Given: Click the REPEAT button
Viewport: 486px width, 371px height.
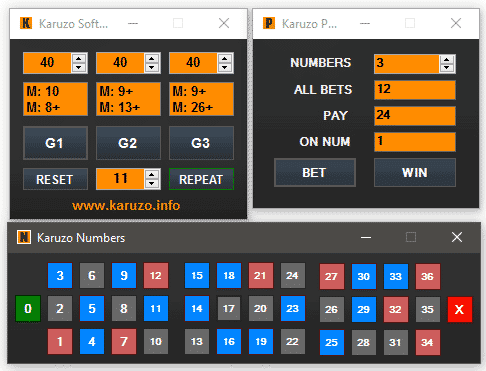Looking at the screenshot, I should [201, 179].
